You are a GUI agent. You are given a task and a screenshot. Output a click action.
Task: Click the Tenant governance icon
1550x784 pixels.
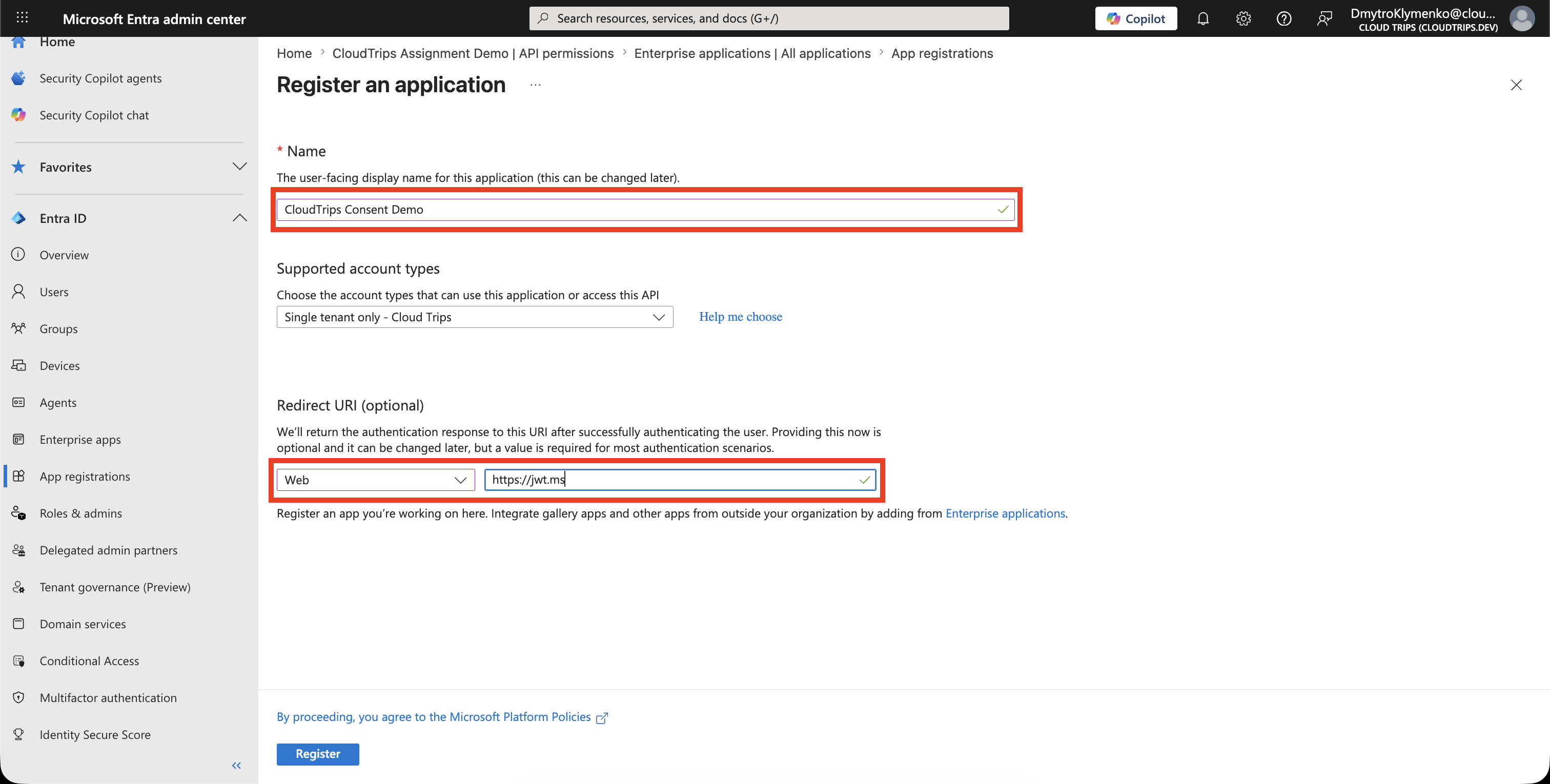18,587
